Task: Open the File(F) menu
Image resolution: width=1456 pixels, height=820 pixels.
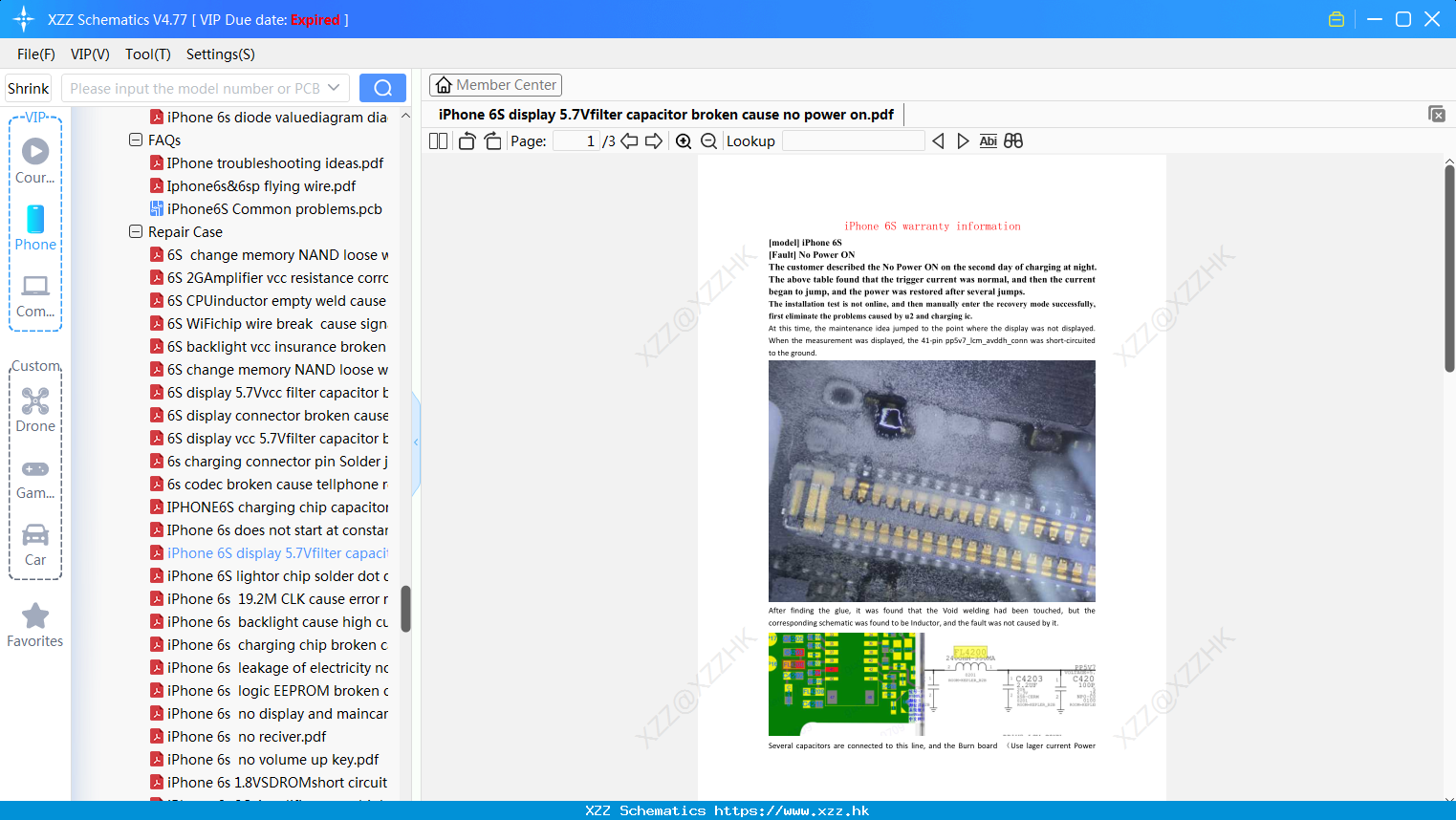Action: (36, 54)
